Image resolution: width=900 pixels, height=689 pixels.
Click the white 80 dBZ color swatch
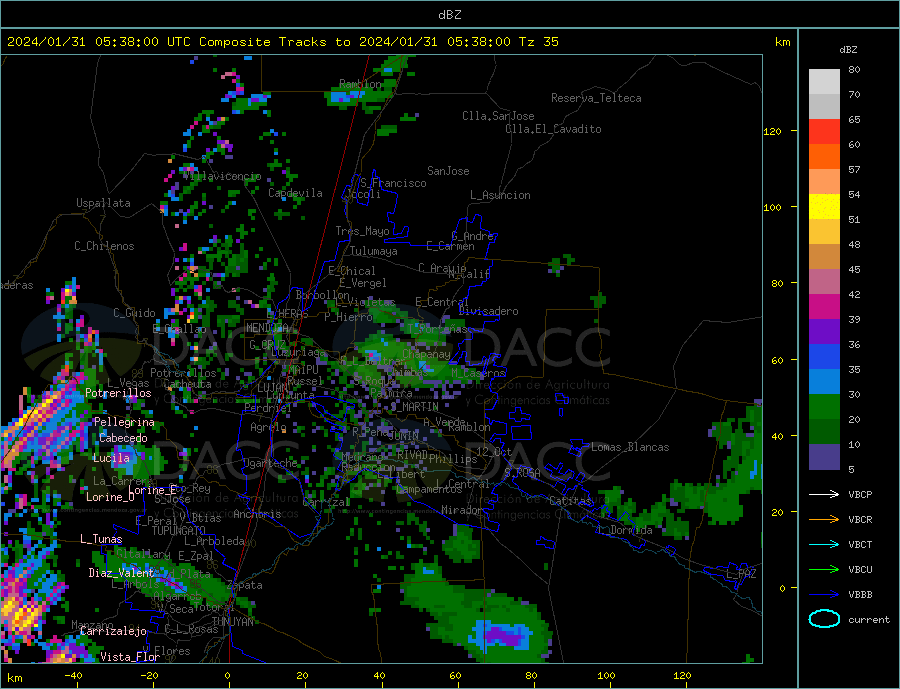(x=824, y=82)
